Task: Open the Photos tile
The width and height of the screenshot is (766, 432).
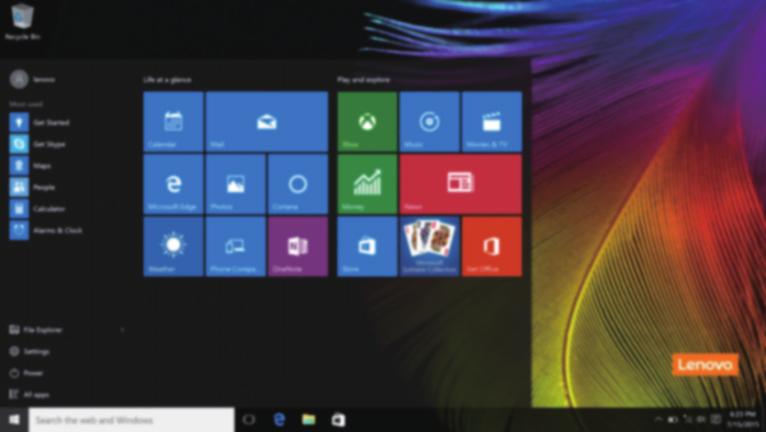Action: (235, 184)
